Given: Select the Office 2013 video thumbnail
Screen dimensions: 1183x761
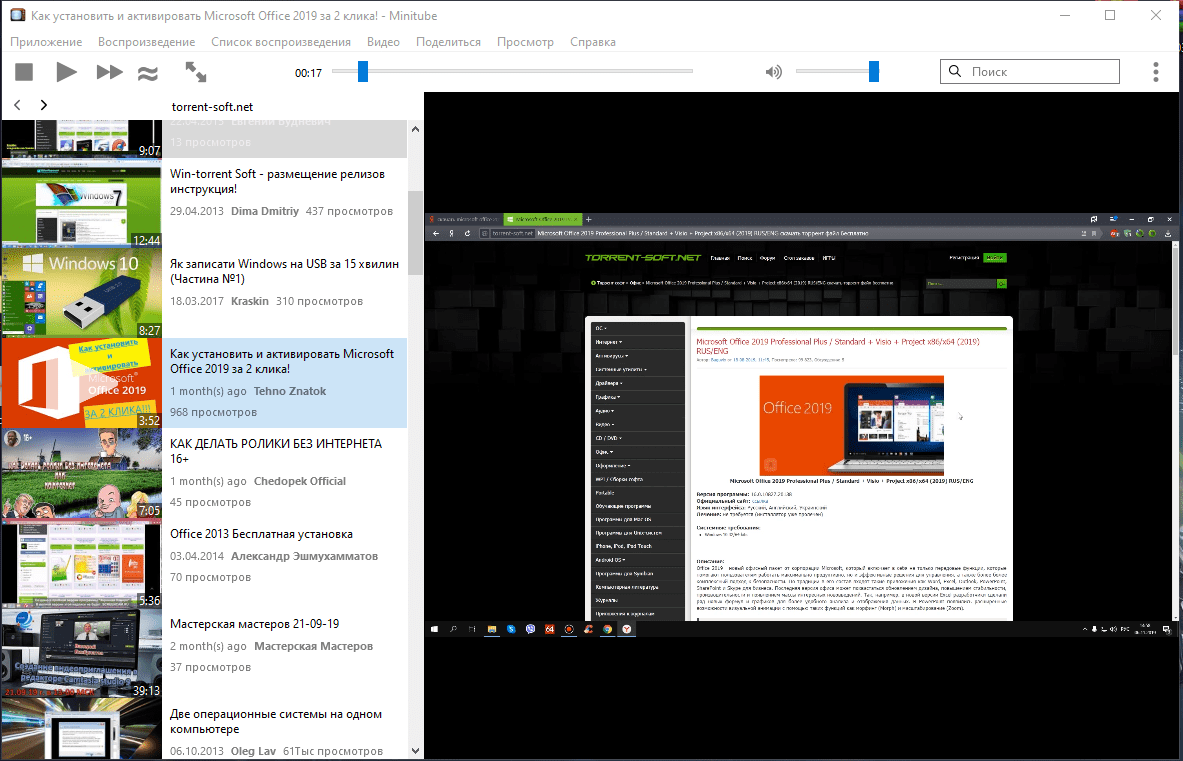Looking at the screenshot, I should (81, 563).
